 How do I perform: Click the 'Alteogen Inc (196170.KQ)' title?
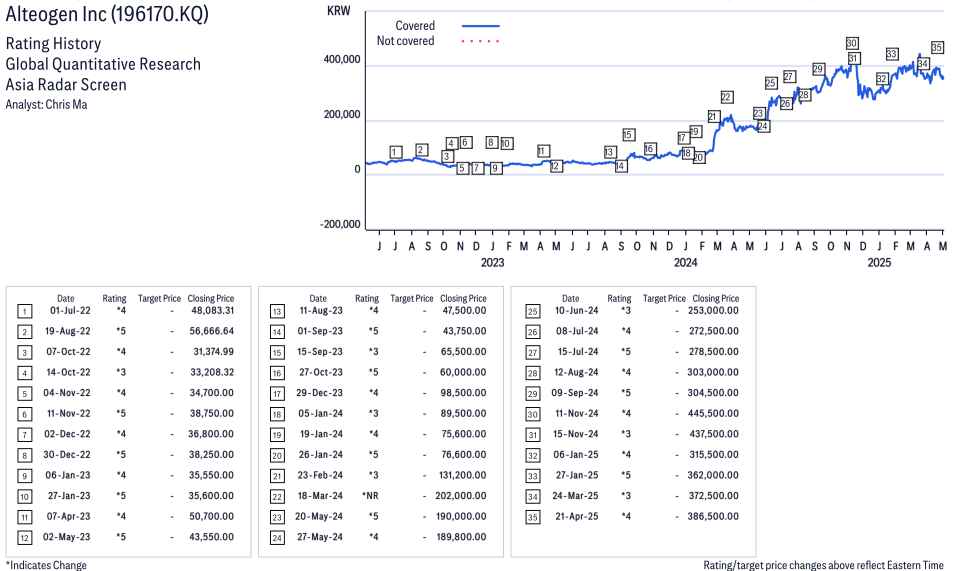pos(107,13)
